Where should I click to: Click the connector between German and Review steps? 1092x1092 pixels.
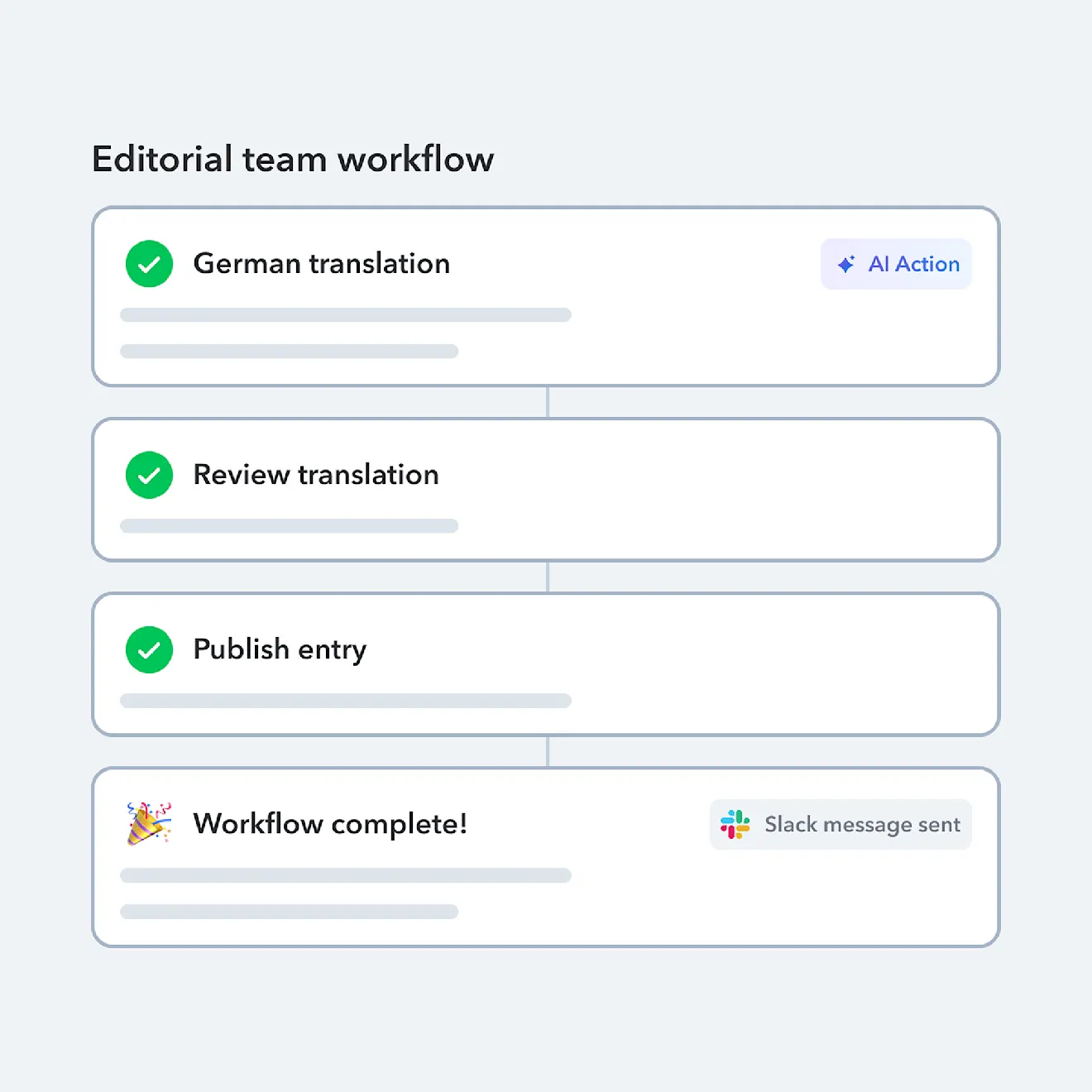[548, 402]
